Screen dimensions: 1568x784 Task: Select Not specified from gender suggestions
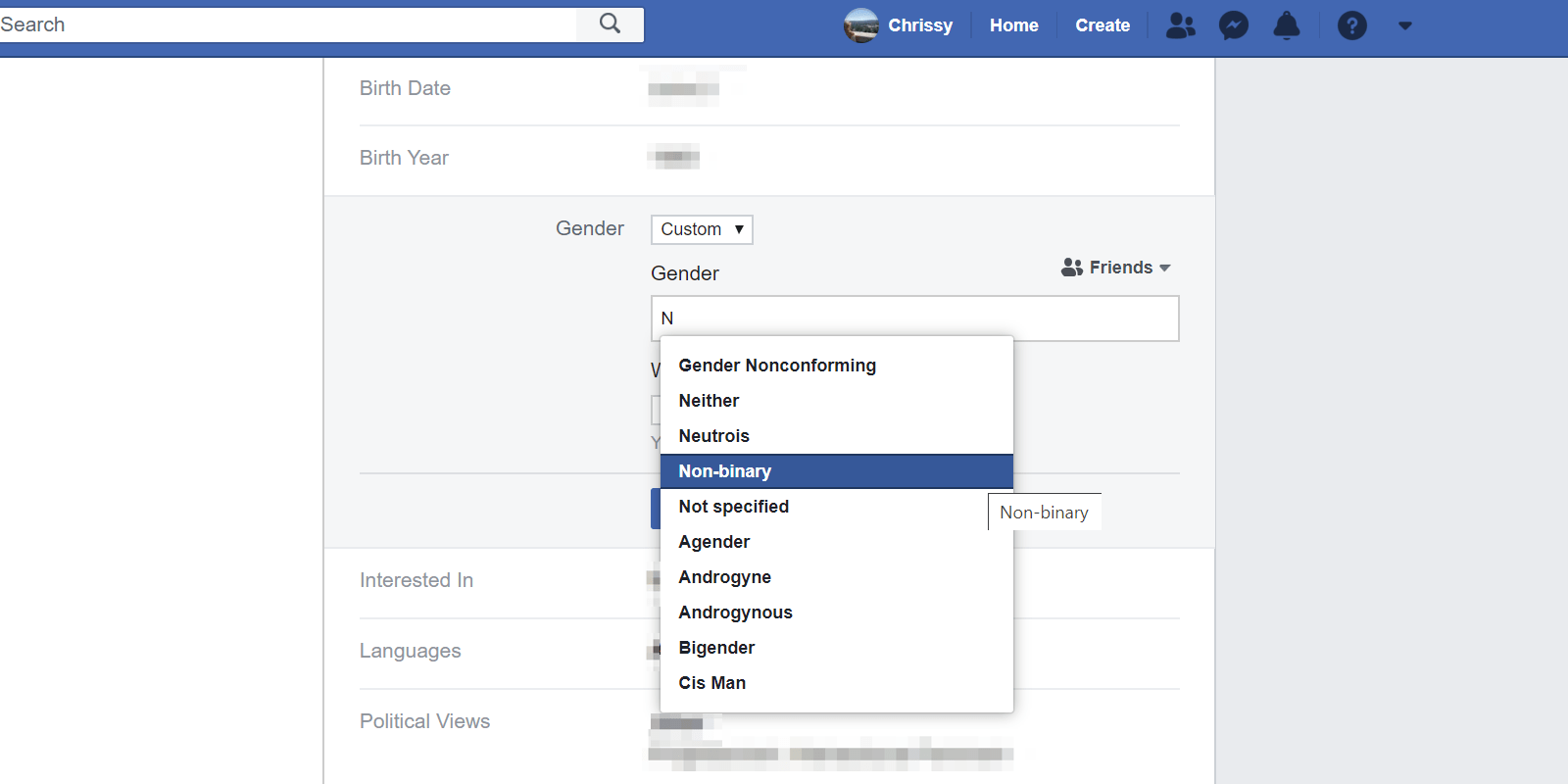pos(837,507)
